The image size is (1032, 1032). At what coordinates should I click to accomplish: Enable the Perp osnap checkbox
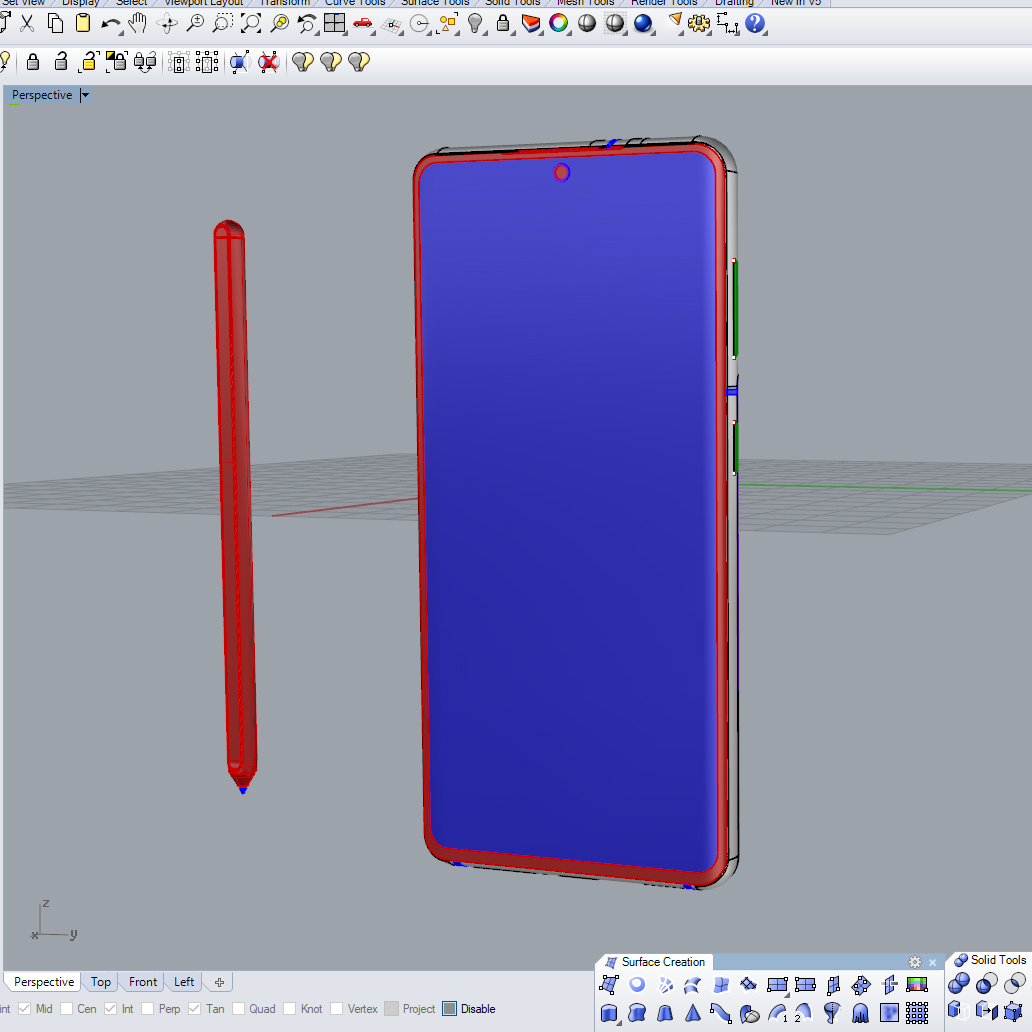[147, 1009]
